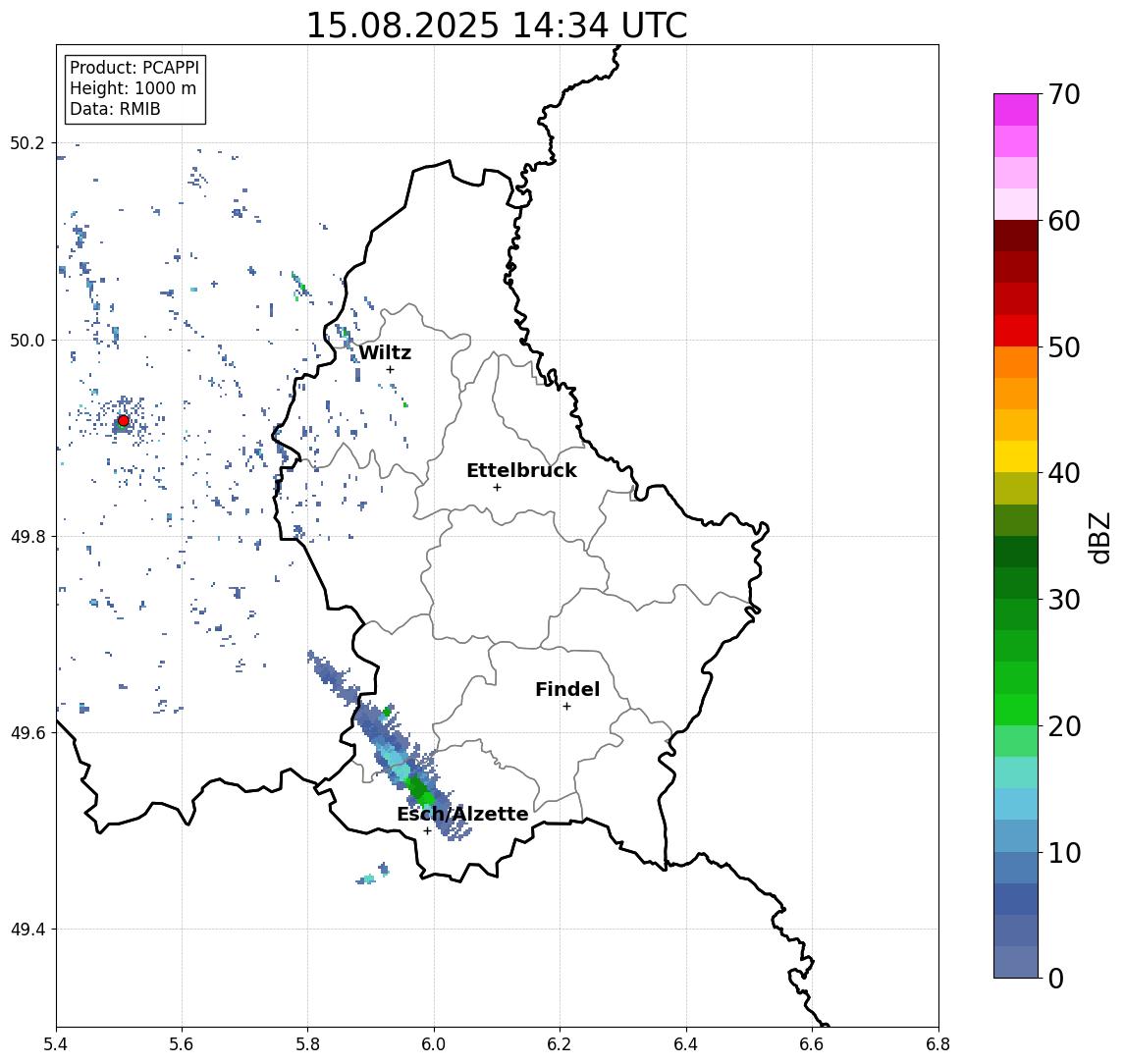
Task: Click the Wiltz station cross marker
Action: [x=390, y=369]
